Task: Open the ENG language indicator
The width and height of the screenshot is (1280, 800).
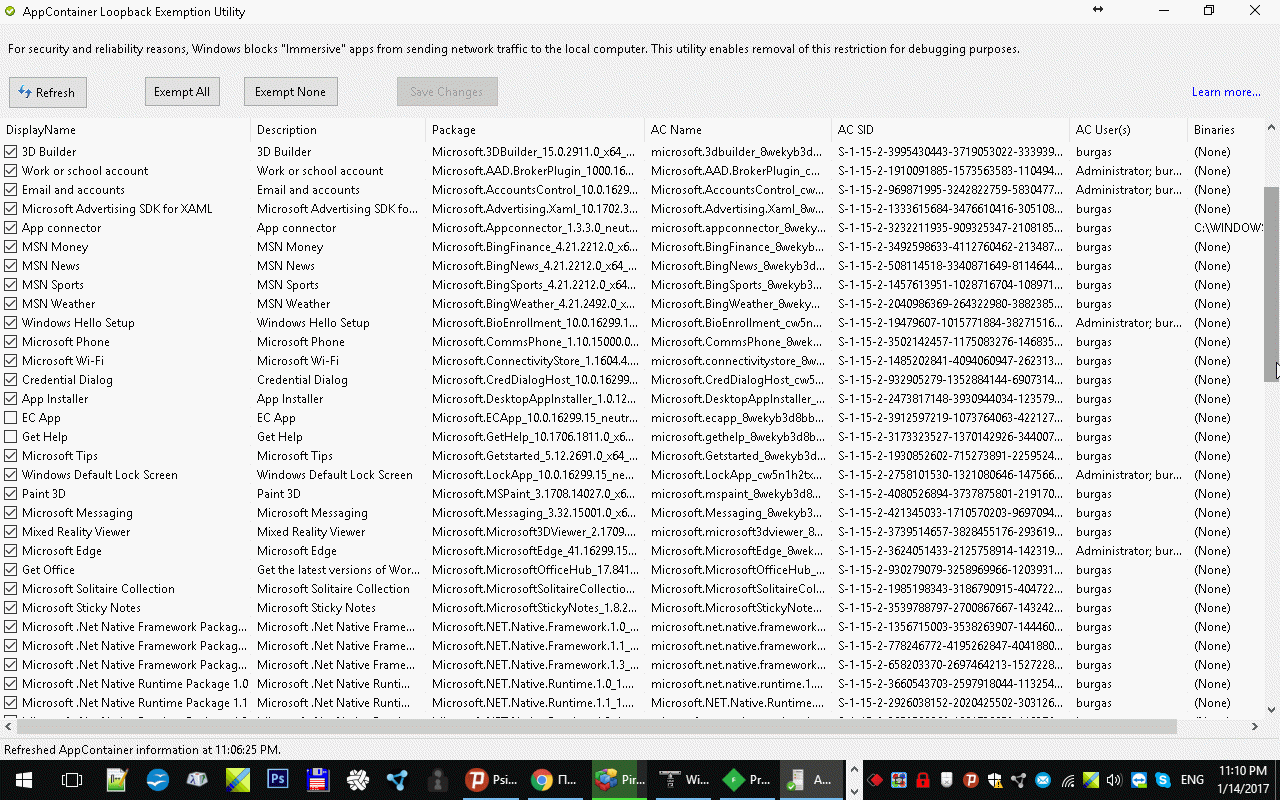Action: point(1192,780)
